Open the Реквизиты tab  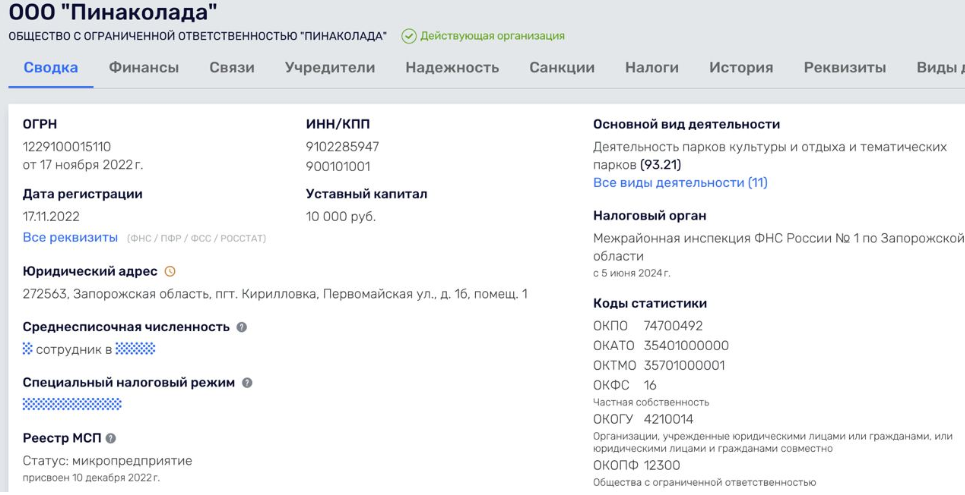coord(845,68)
